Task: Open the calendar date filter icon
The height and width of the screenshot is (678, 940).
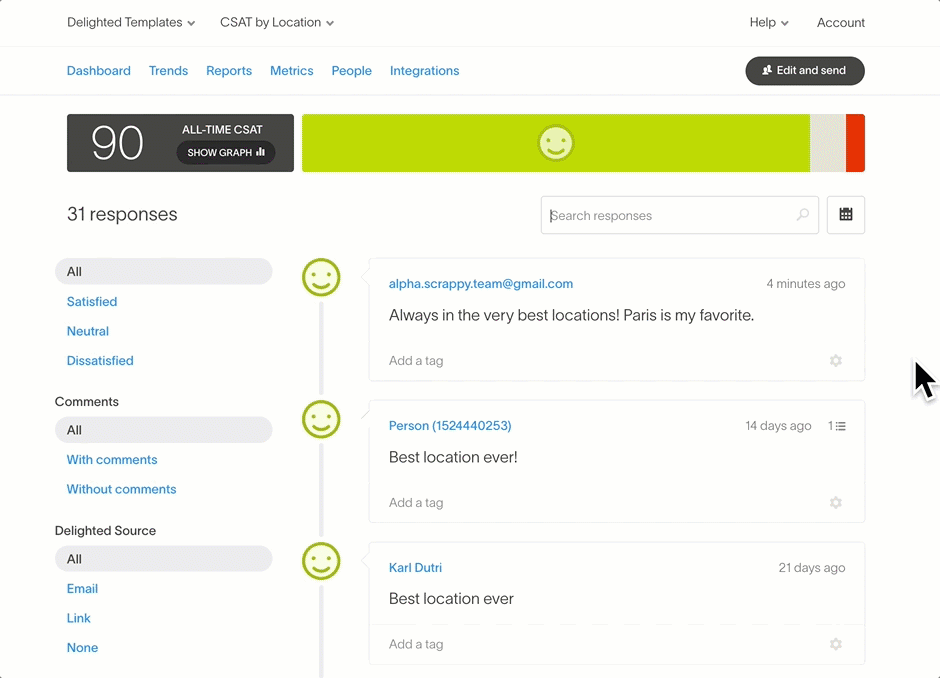Action: click(x=845, y=215)
